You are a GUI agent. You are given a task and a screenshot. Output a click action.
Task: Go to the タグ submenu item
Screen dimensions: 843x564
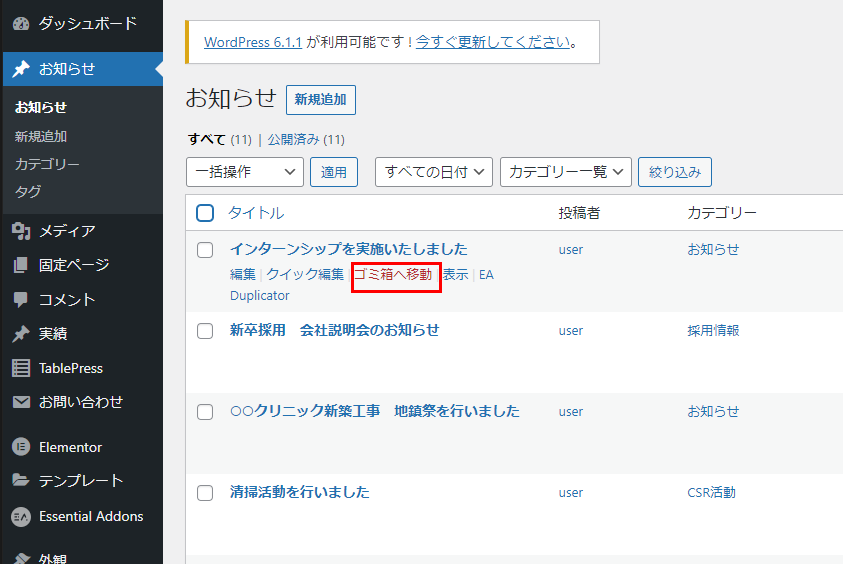28,191
